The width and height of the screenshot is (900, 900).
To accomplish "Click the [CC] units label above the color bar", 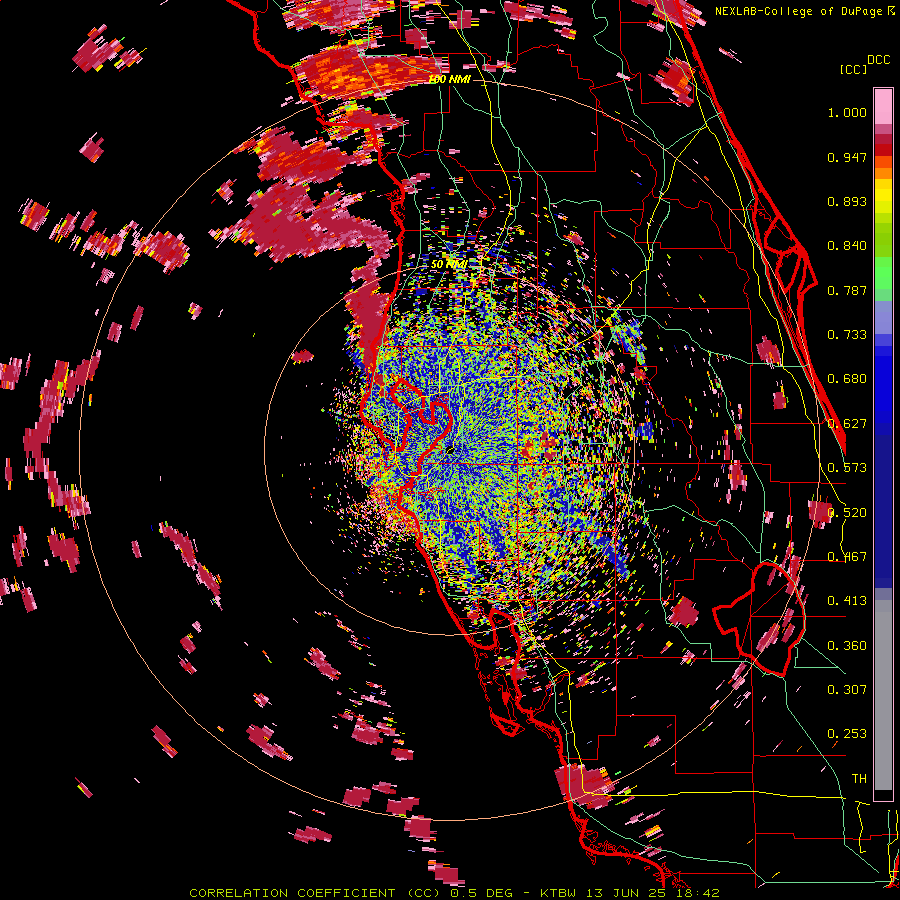I will point(853,69).
